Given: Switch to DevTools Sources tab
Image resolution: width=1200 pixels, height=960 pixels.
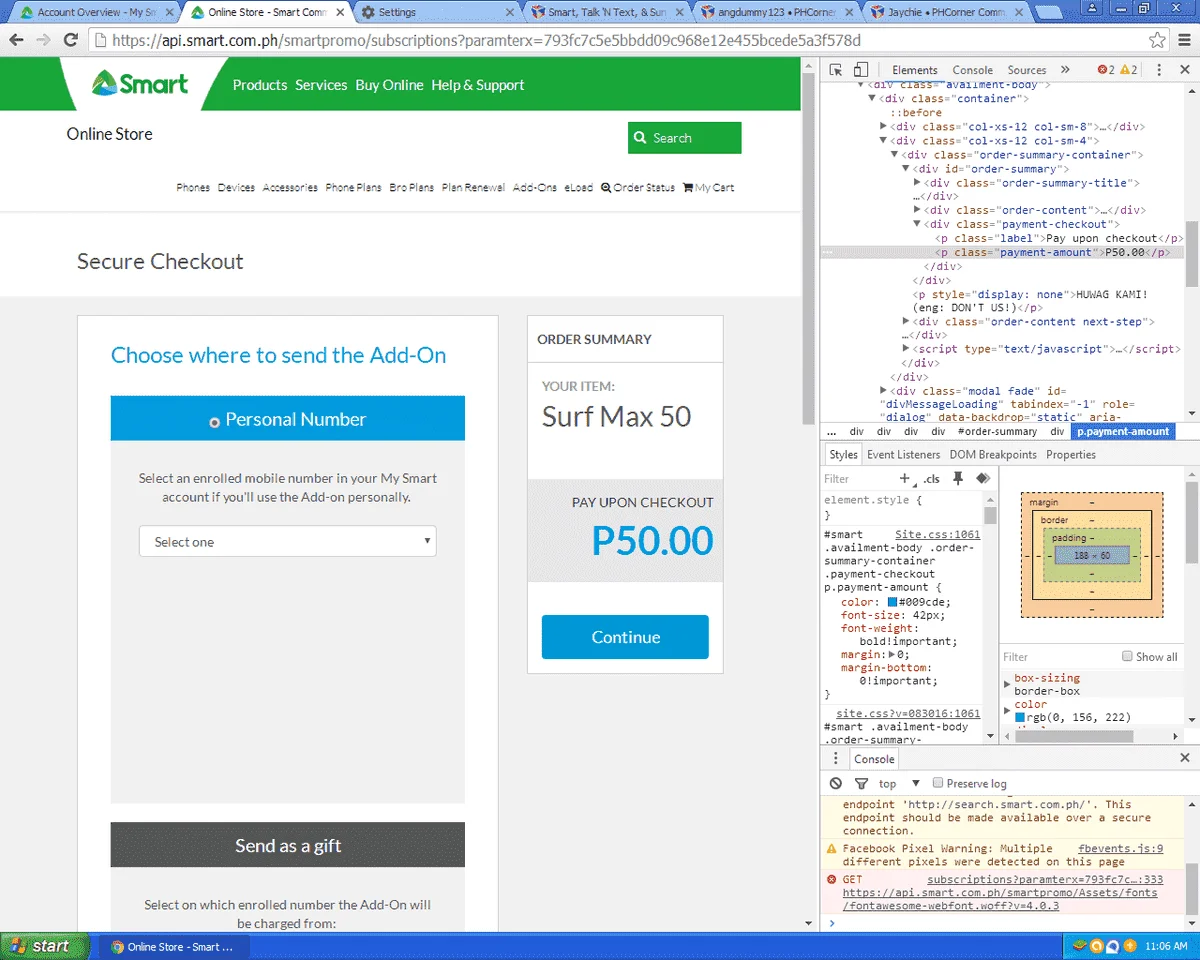Looking at the screenshot, I should pyautogui.click(x=1027, y=70).
